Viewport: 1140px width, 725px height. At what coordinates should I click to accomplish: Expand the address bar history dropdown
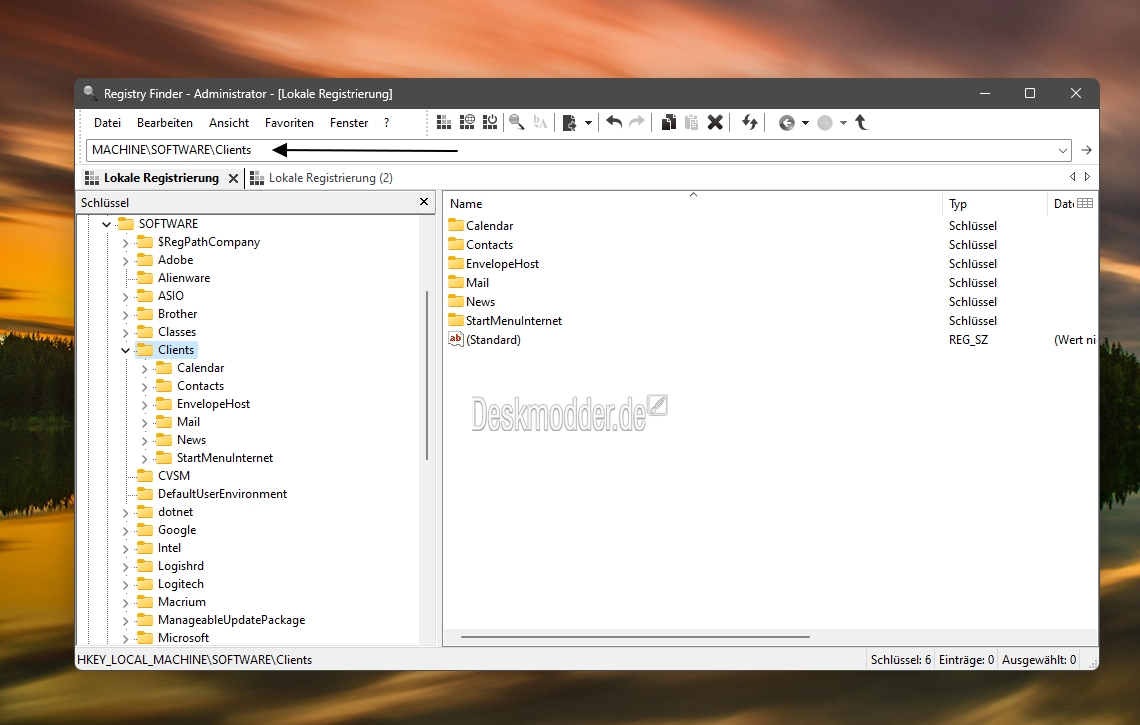[x=1063, y=151]
